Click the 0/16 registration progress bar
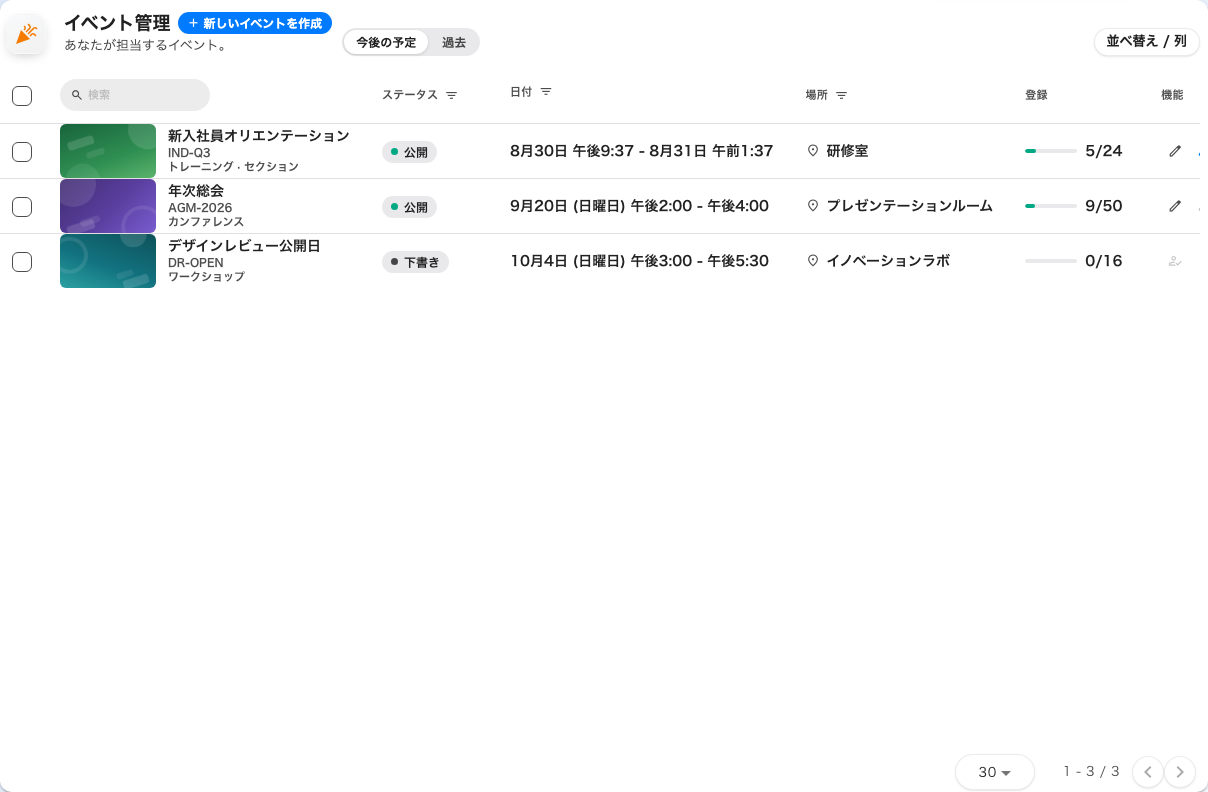 point(1050,261)
